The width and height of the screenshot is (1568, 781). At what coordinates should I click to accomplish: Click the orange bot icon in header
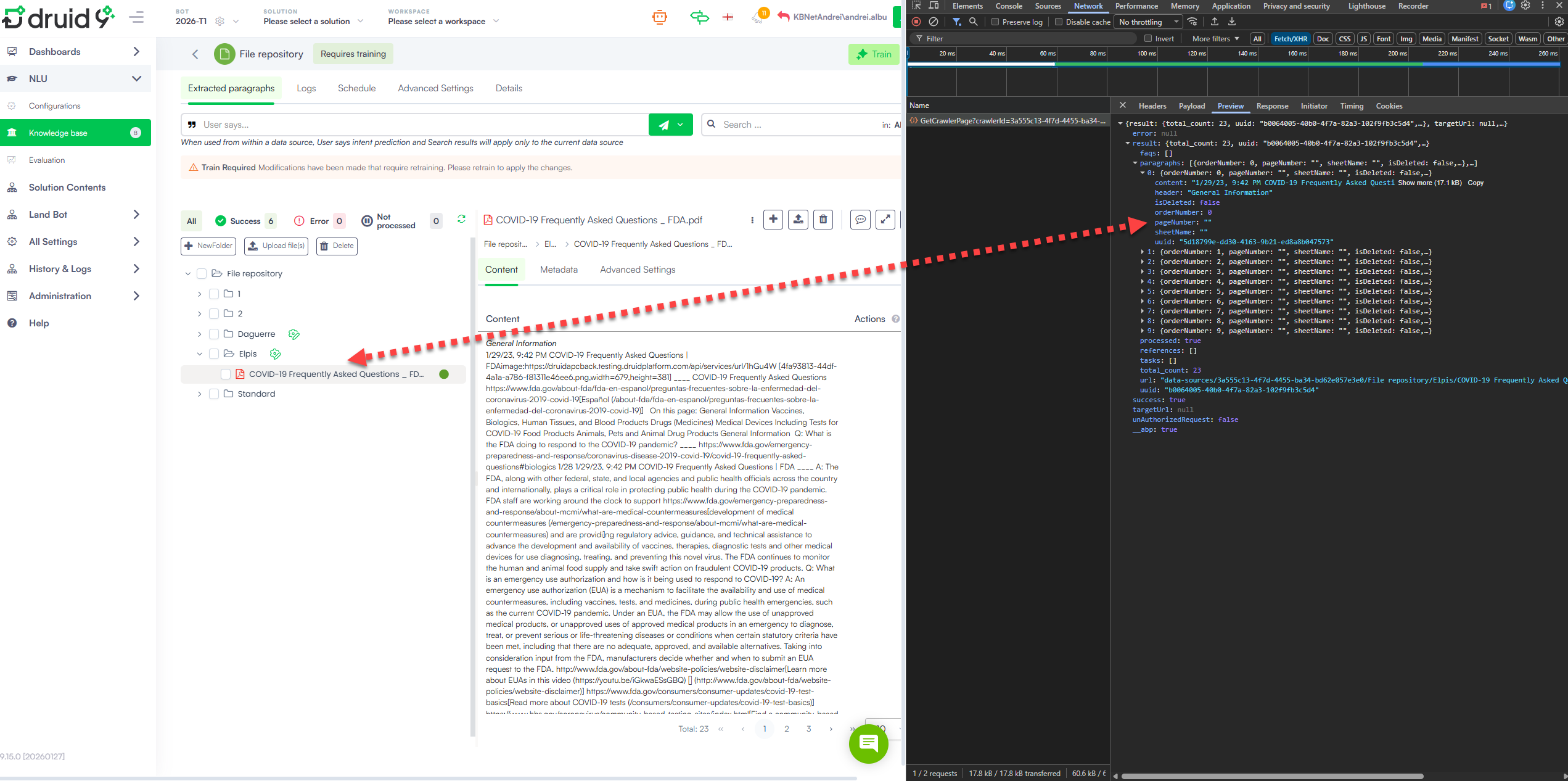click(x=660, y=17)
